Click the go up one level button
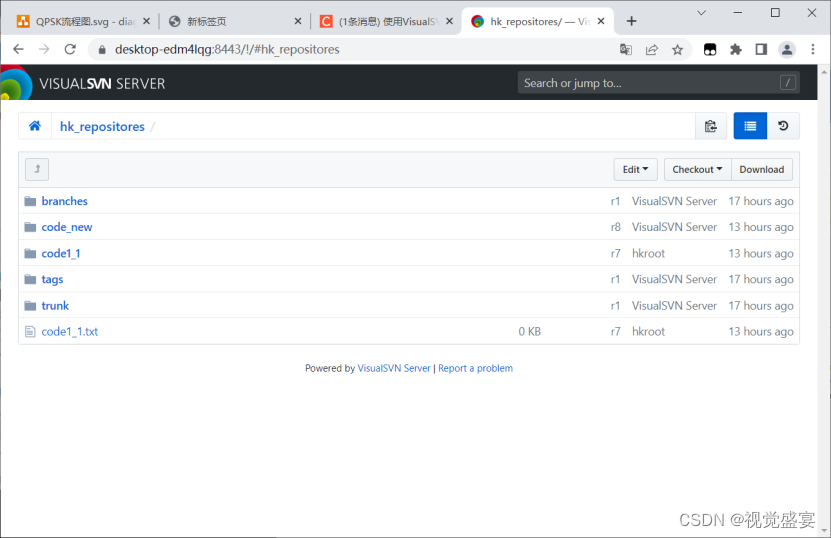The width and height of the screenshot is (831, 538). 37,170
